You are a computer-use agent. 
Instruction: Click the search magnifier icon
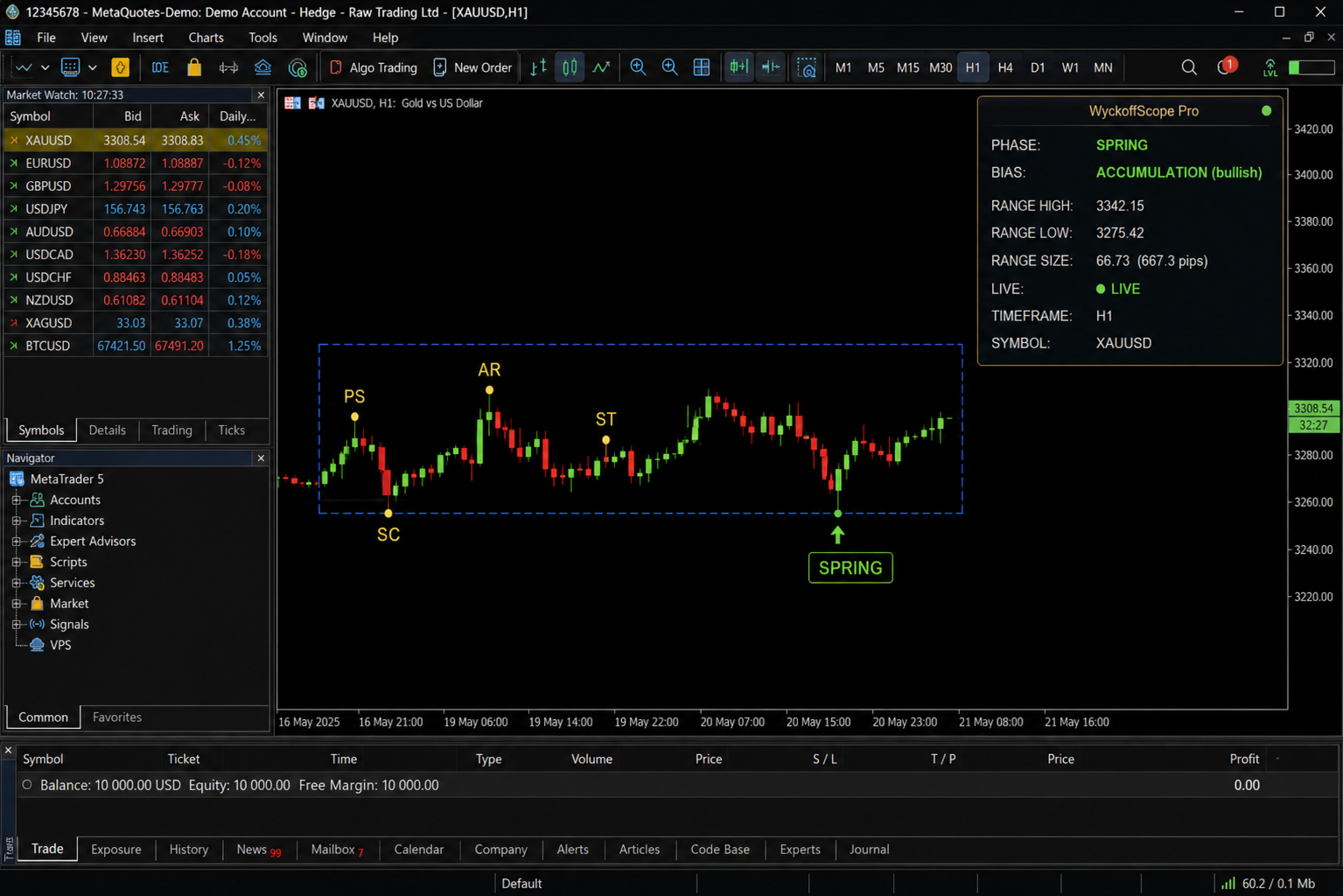1189,67
